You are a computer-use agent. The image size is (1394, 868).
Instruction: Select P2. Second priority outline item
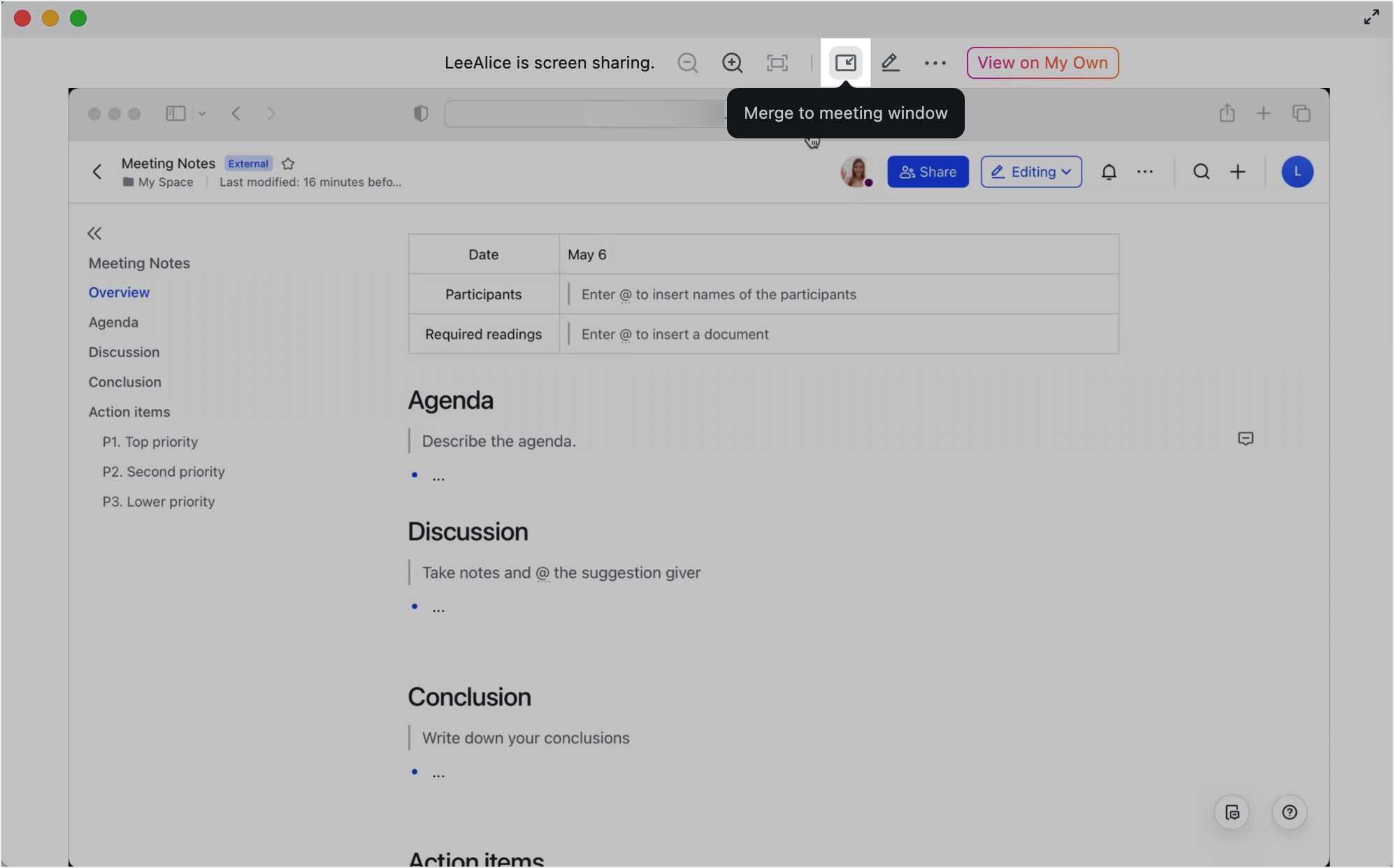tap(164, 472)
